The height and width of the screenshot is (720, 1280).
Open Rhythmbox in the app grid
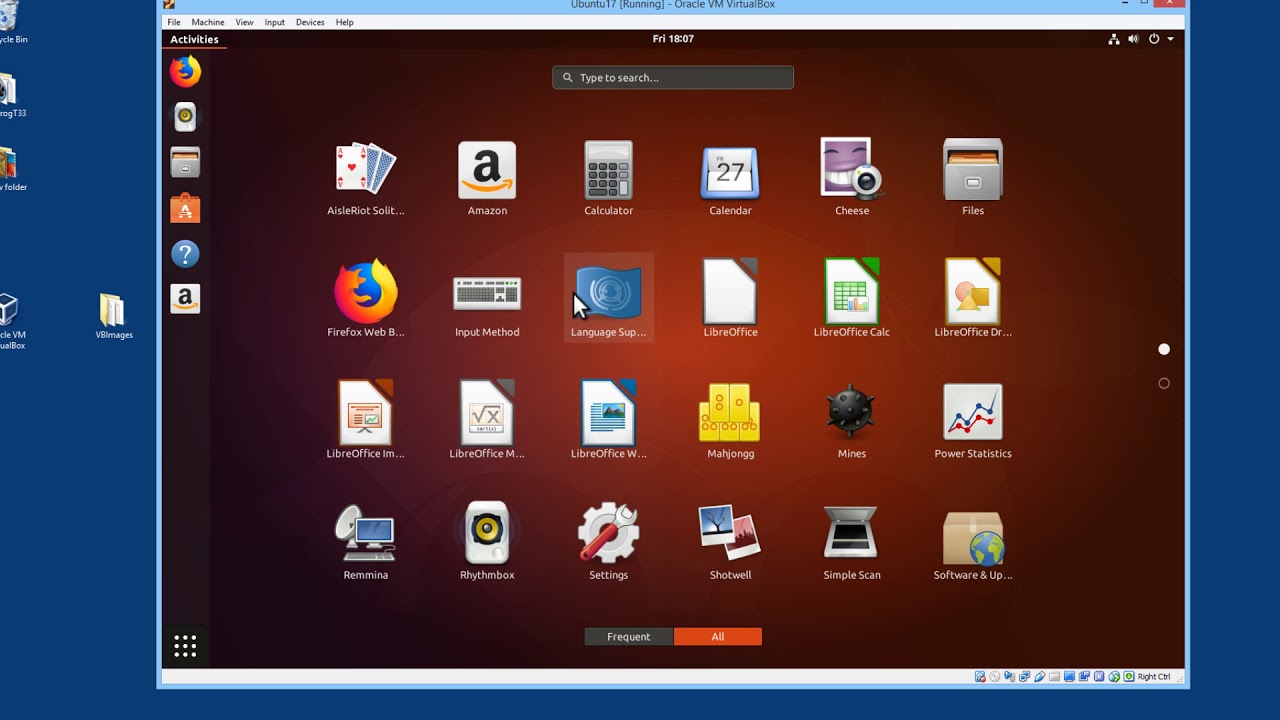(487, 542)
